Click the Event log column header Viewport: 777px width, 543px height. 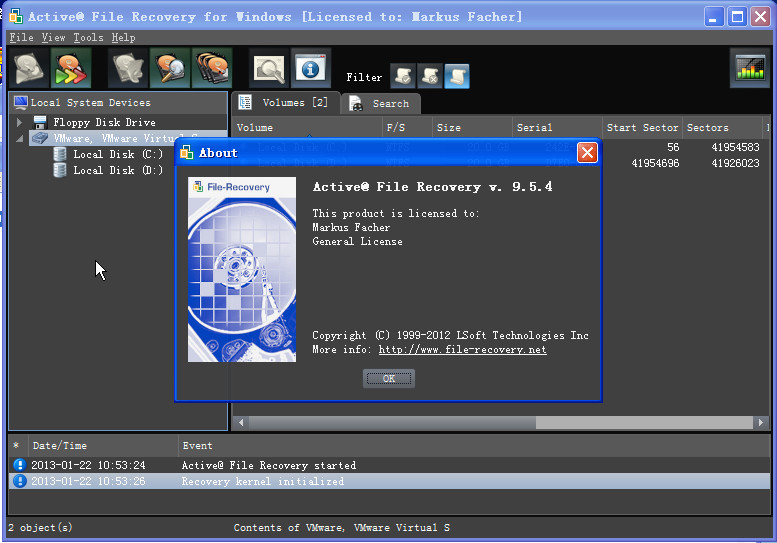click(474, 446)
